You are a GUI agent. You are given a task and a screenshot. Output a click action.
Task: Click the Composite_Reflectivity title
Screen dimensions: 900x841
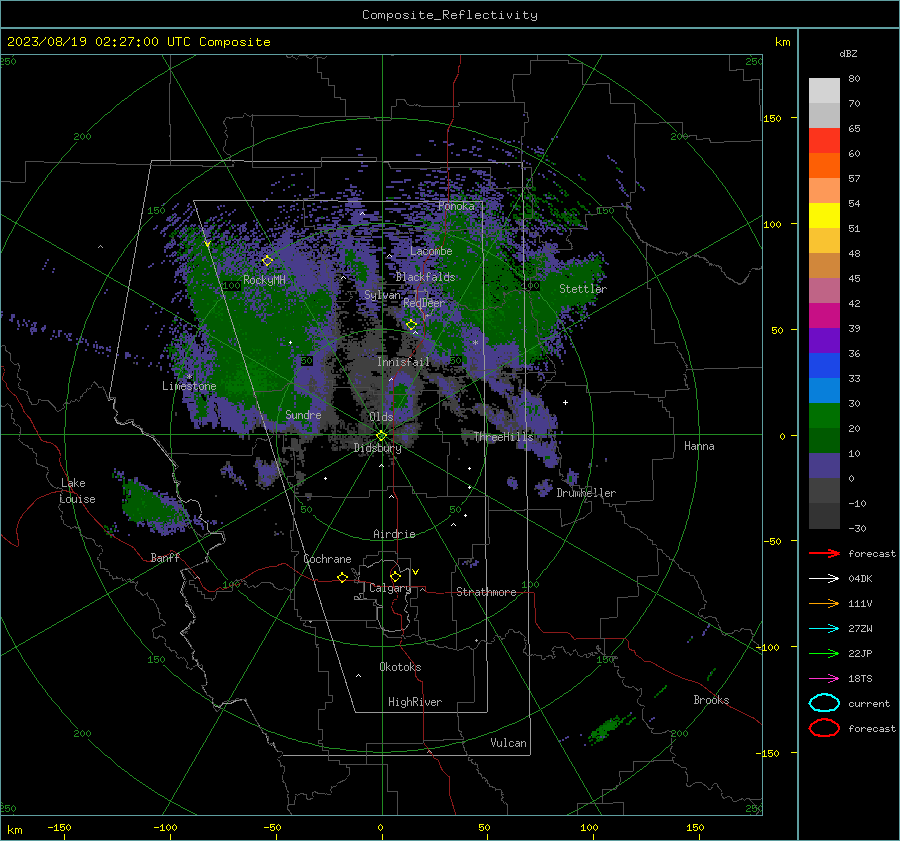(450, 15)
